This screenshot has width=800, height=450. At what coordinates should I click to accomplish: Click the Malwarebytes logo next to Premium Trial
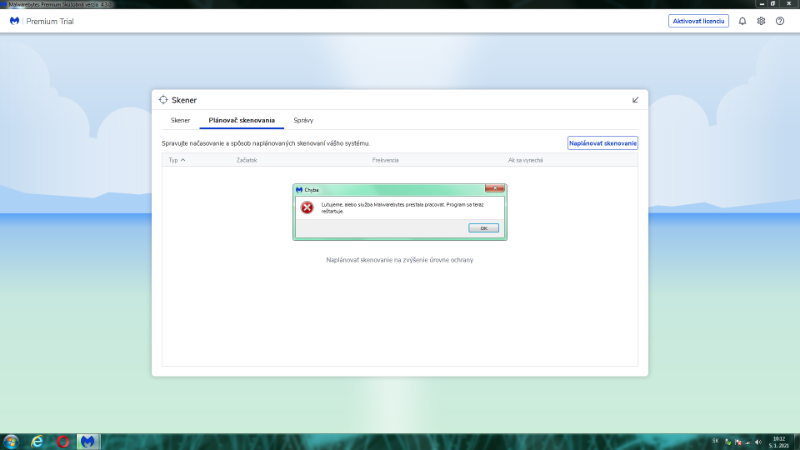point(14,21)
